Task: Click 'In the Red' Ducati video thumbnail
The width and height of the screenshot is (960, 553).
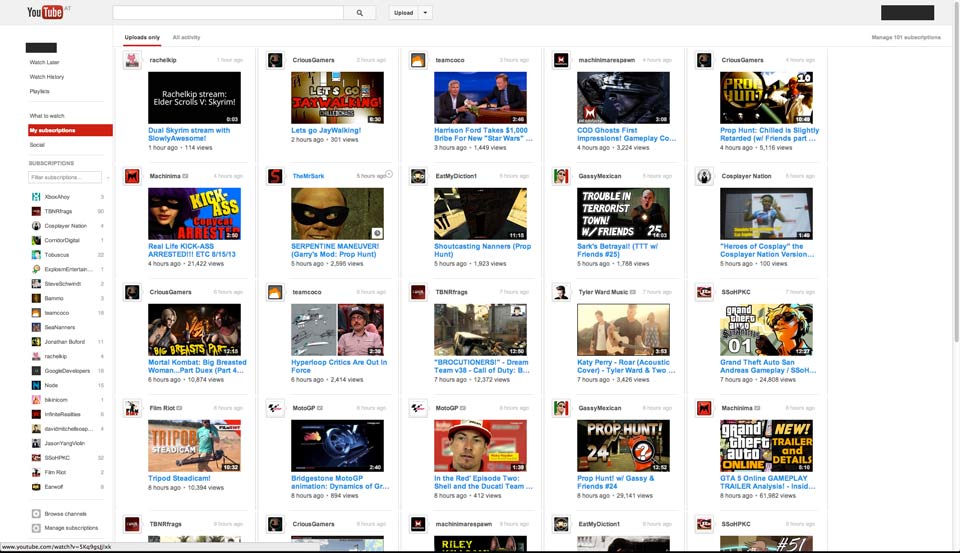Action: [x=481, y=445]
